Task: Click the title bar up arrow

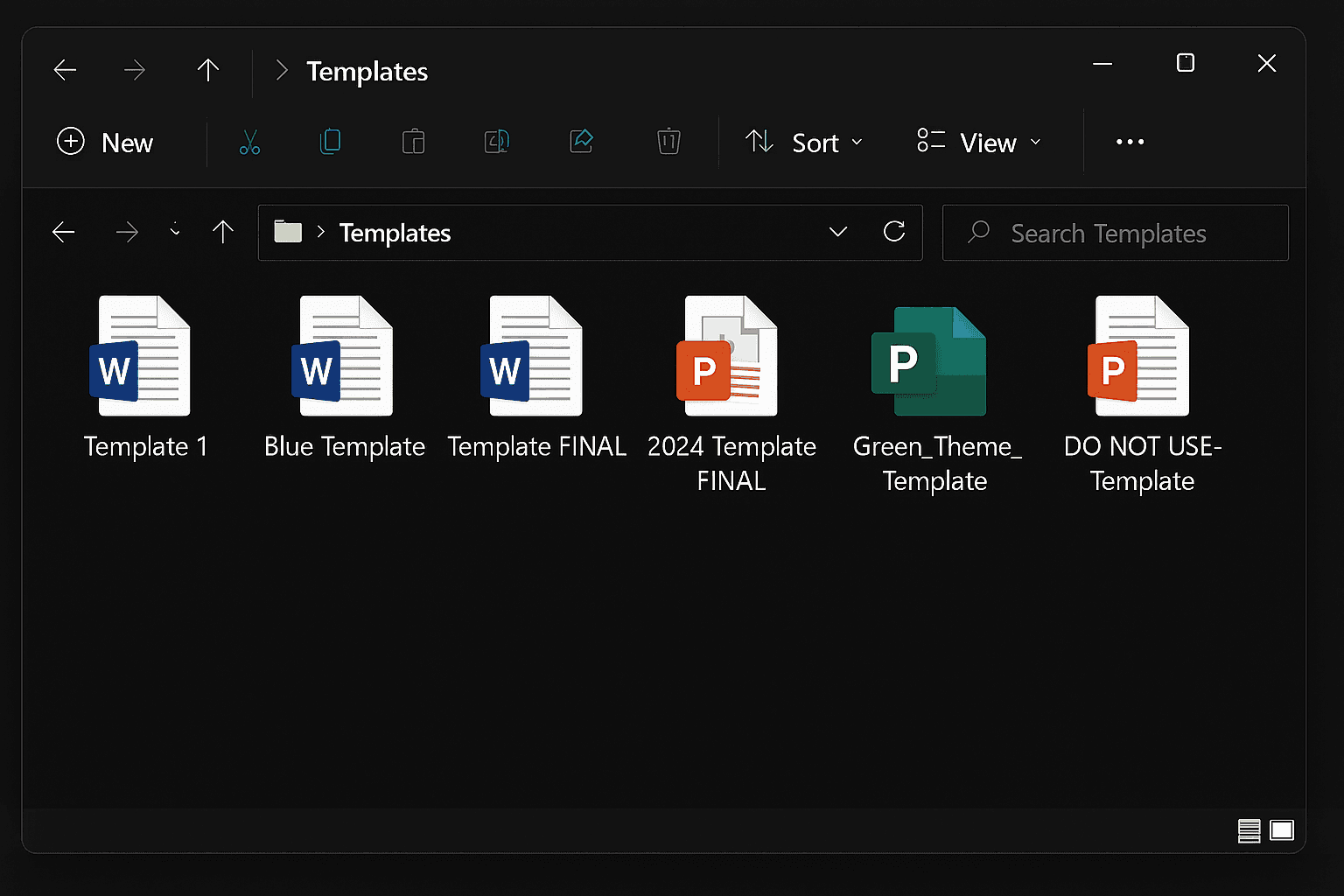Action: pos(208,70)
